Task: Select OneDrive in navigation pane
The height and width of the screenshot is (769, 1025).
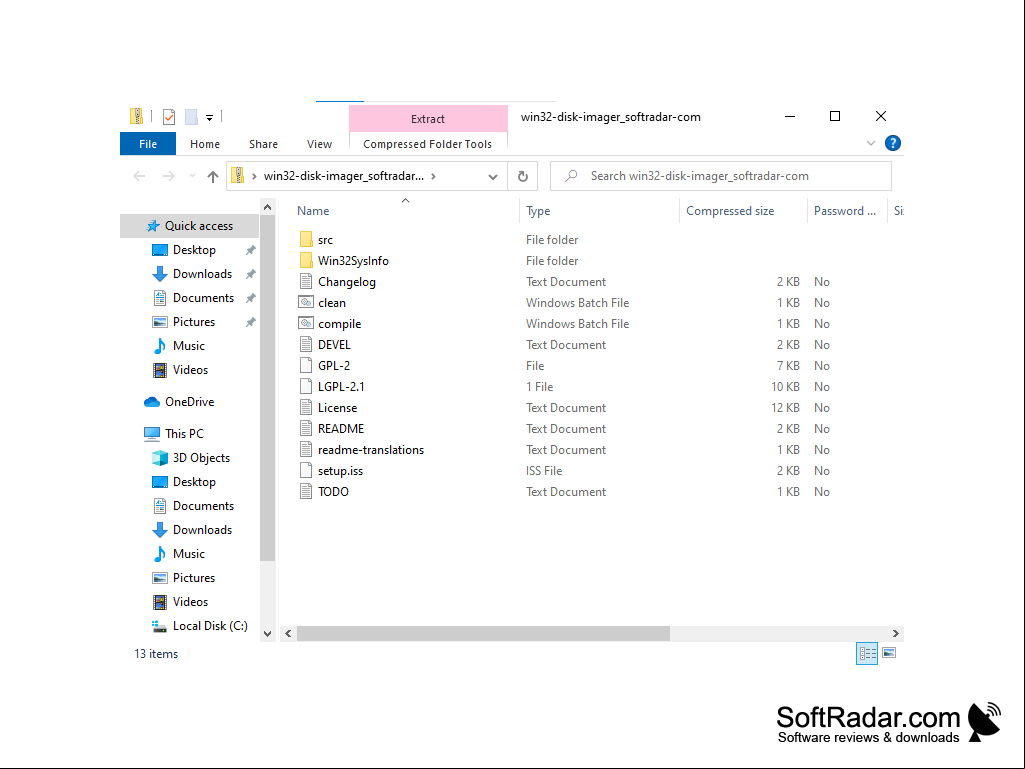Action: pyautogui.click(x=189, y=402)
